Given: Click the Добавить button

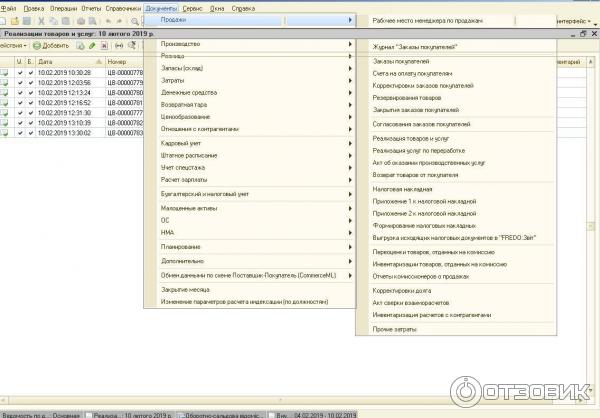Looking at the screenshot, I should [51, 46].
